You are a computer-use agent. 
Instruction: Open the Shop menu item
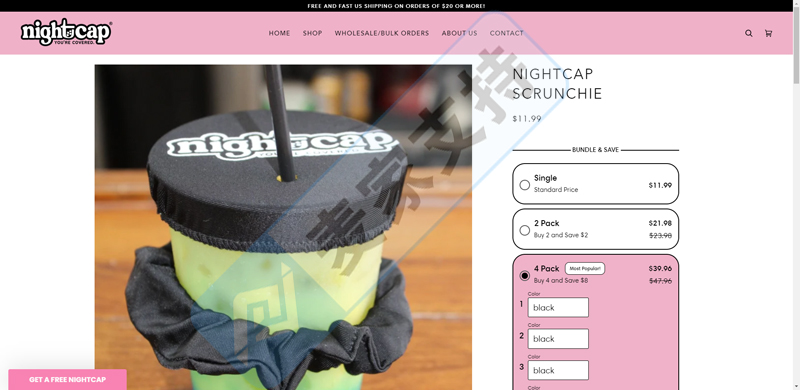coord(312,33)
